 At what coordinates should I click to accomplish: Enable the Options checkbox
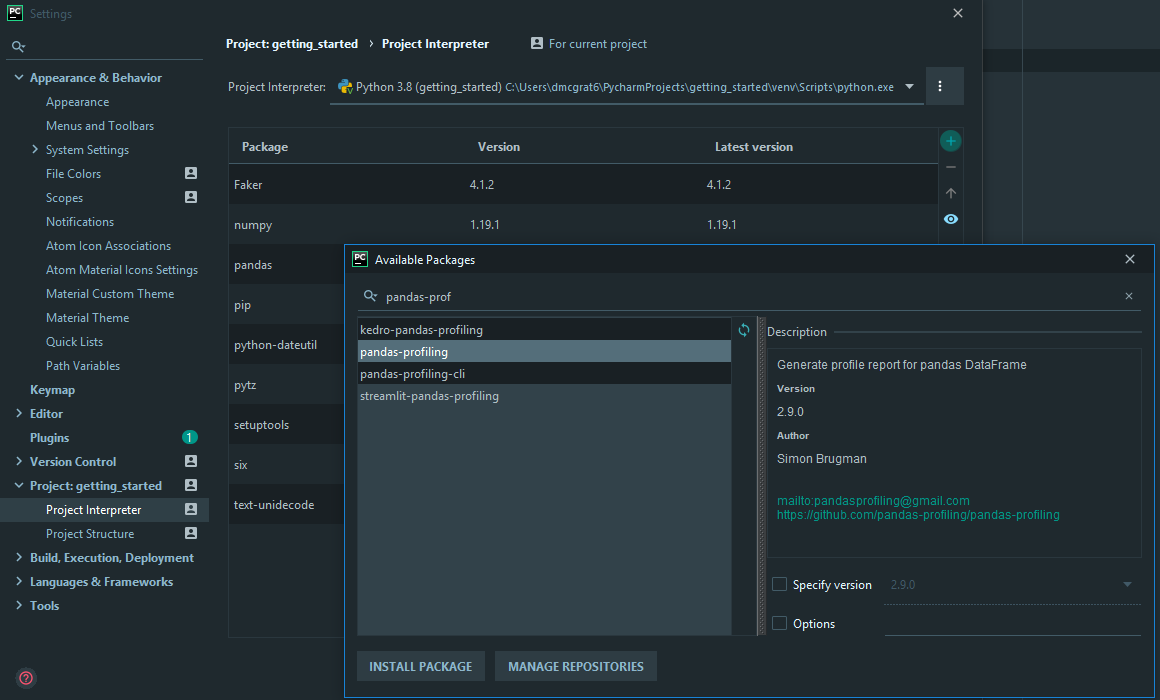point(780,624)
